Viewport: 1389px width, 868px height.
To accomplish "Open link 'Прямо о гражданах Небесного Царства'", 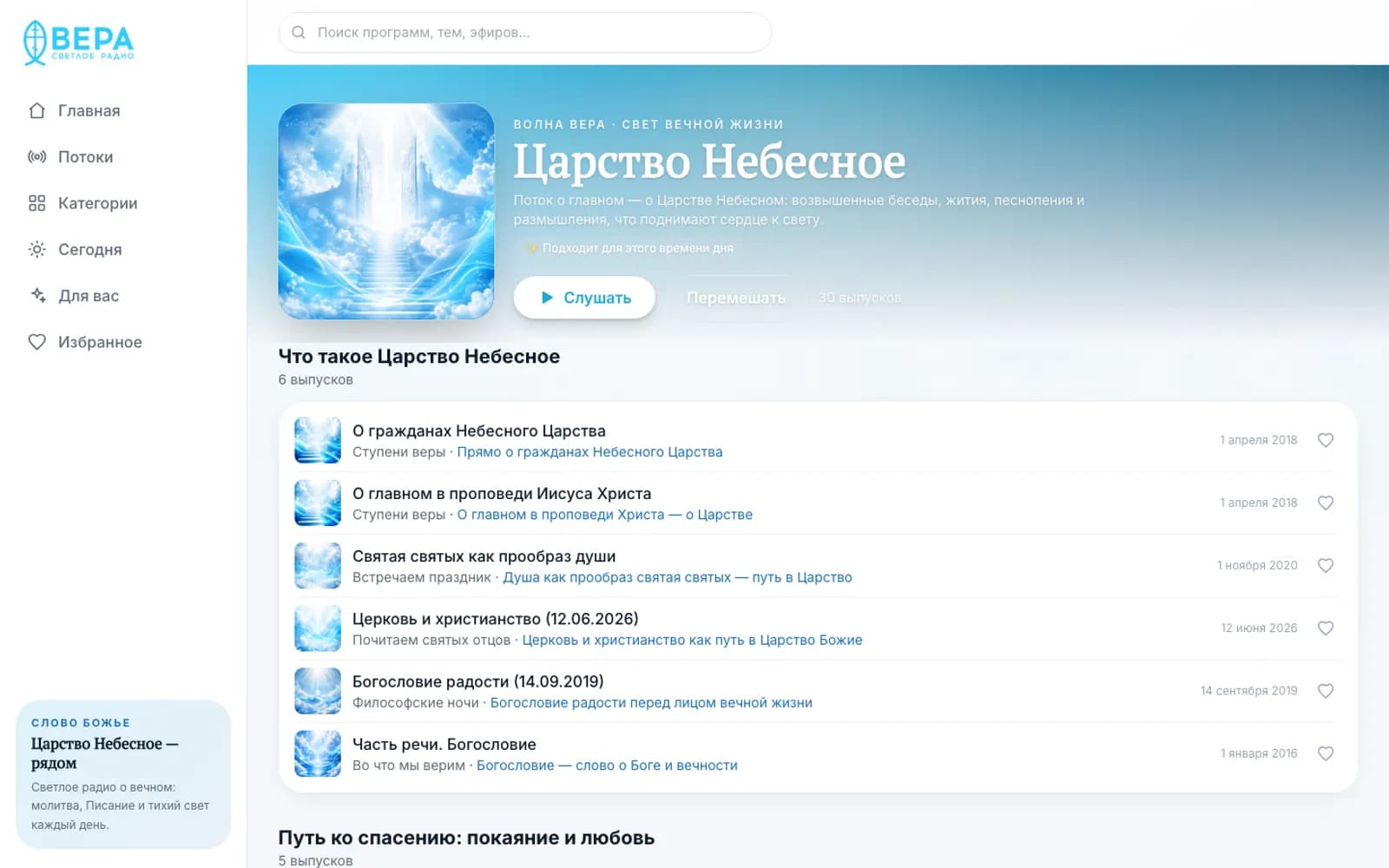I will (x=589, y=451).
